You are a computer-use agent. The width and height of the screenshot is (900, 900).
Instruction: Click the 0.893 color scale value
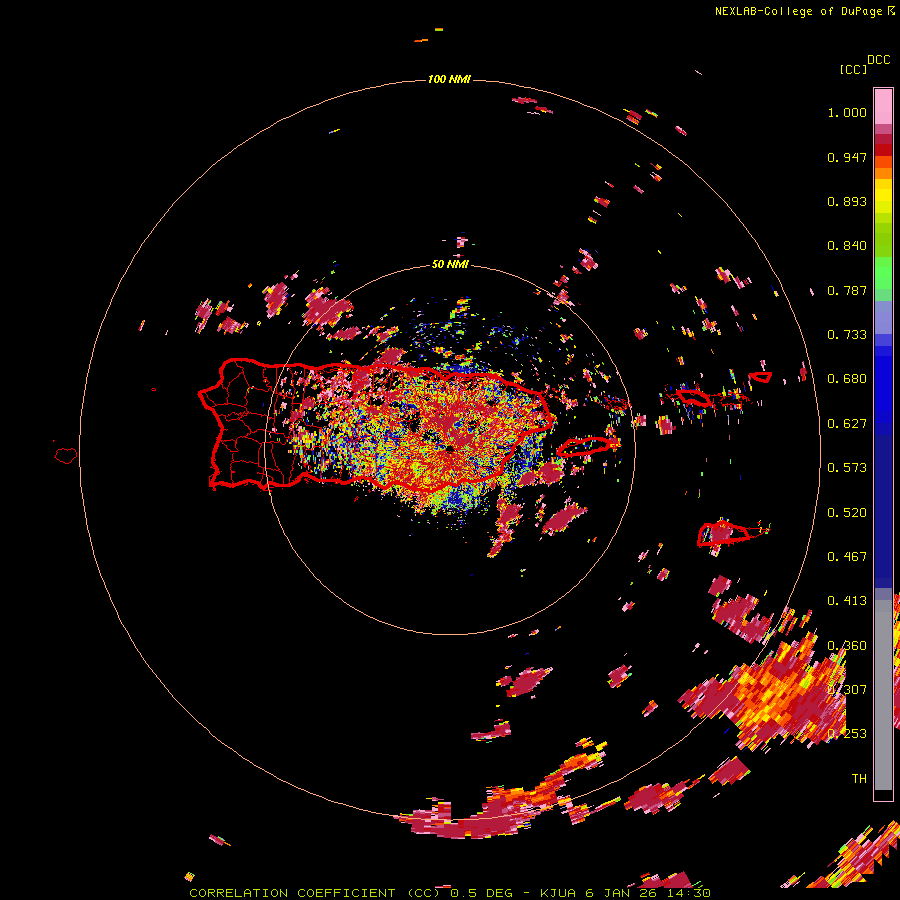[847, 201]
